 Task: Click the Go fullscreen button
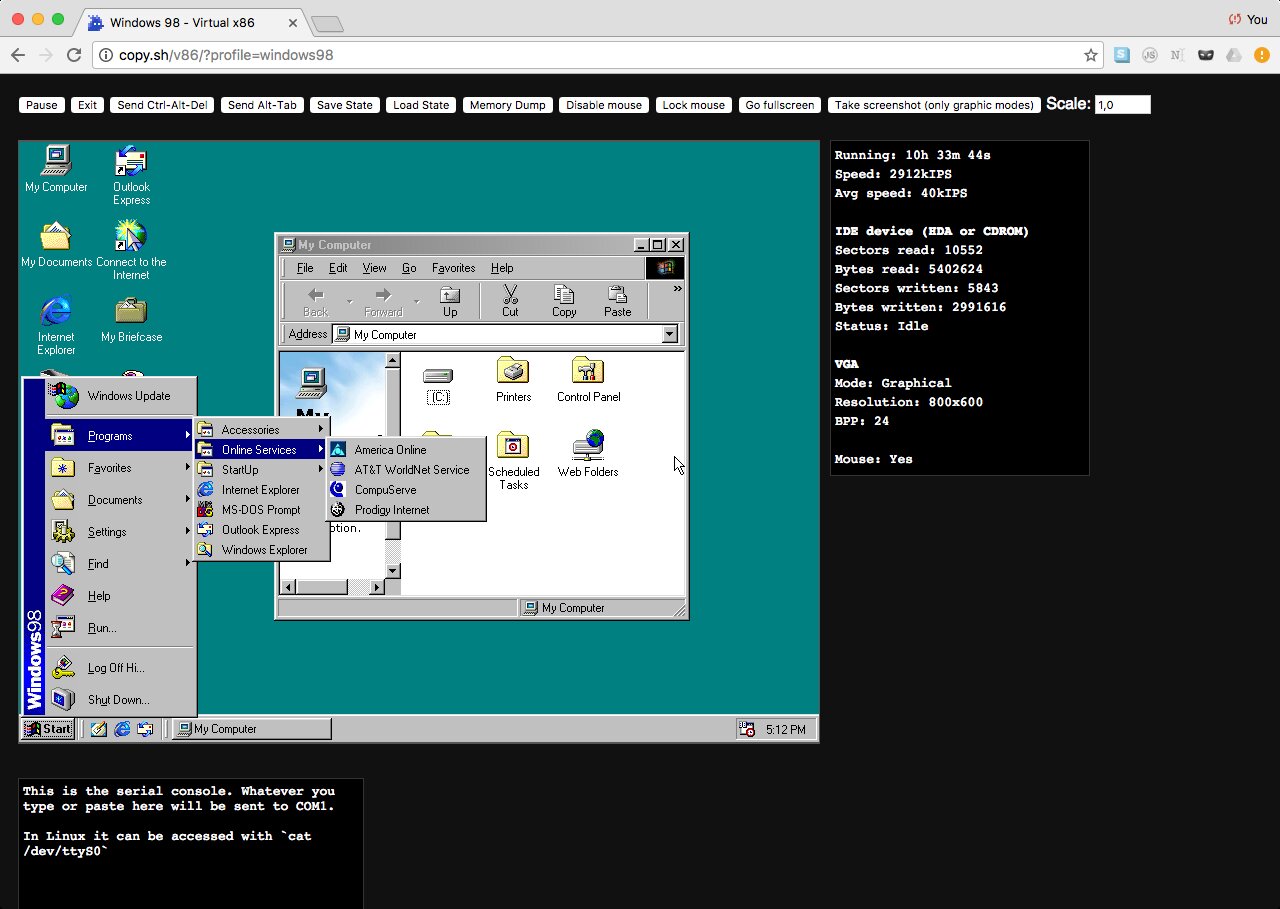click(781, 105)
